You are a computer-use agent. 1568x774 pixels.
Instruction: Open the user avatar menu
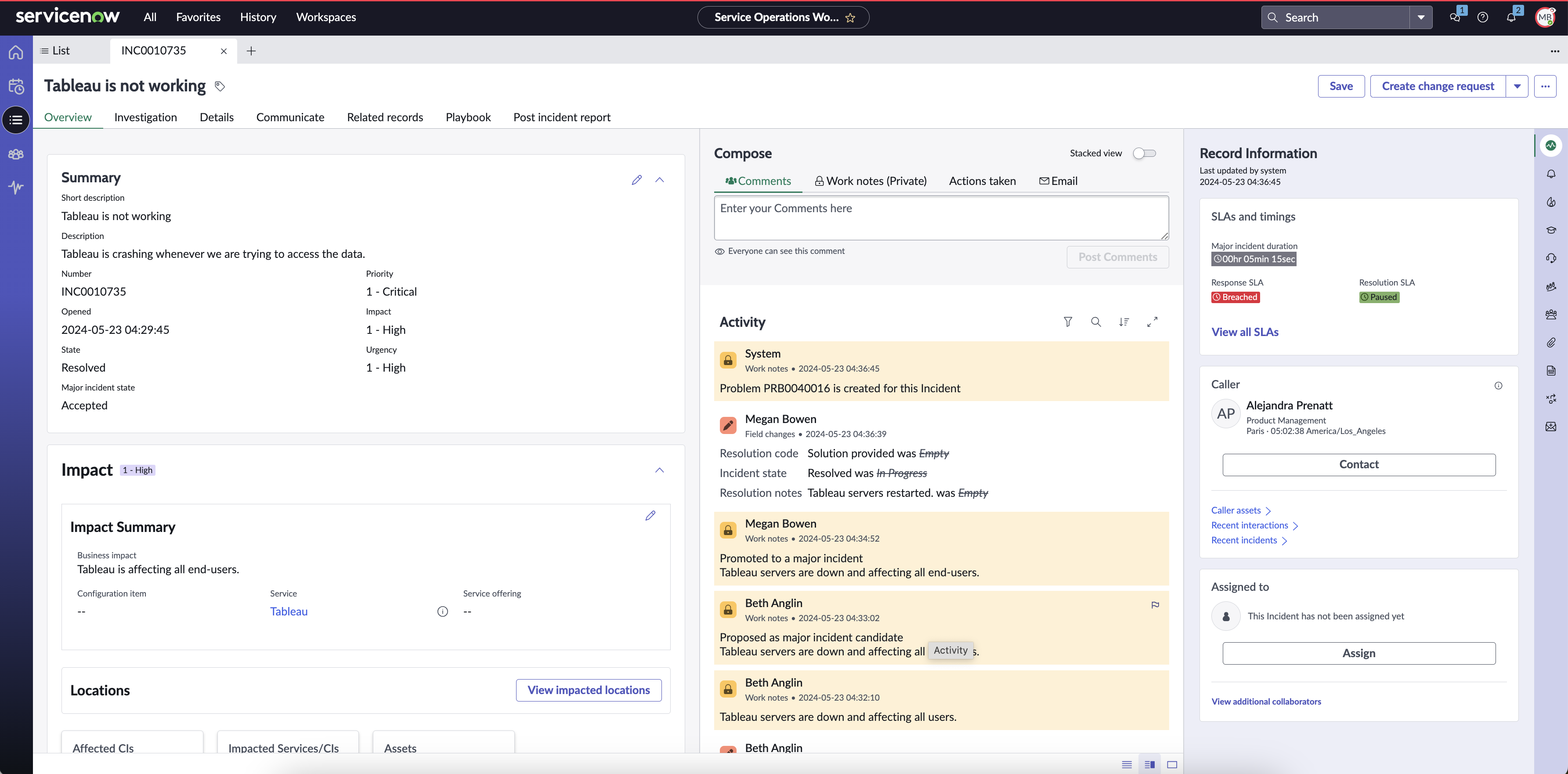pyautogui.click(x=1545, y=18)
